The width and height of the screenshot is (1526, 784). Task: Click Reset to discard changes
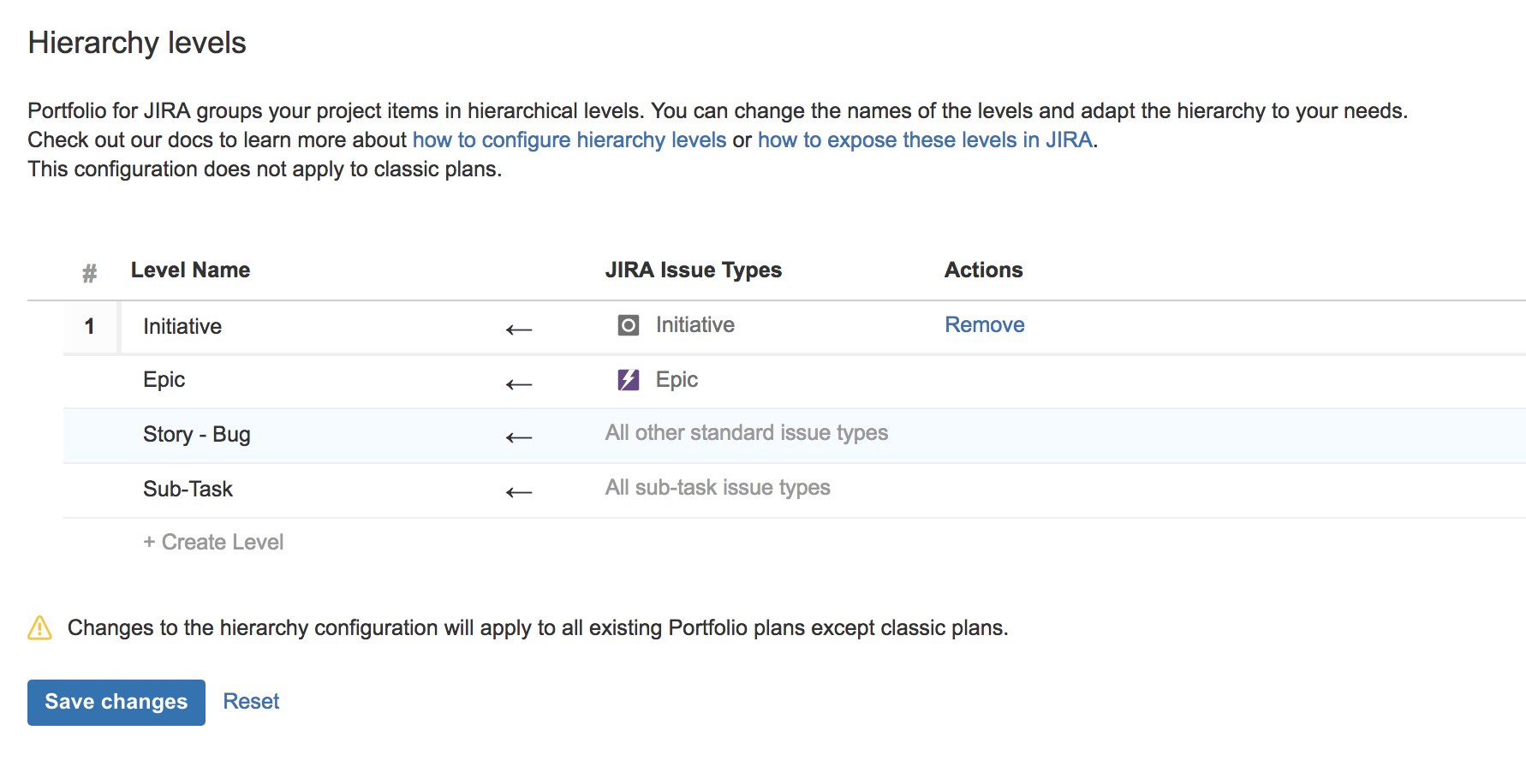click(251, 701)
